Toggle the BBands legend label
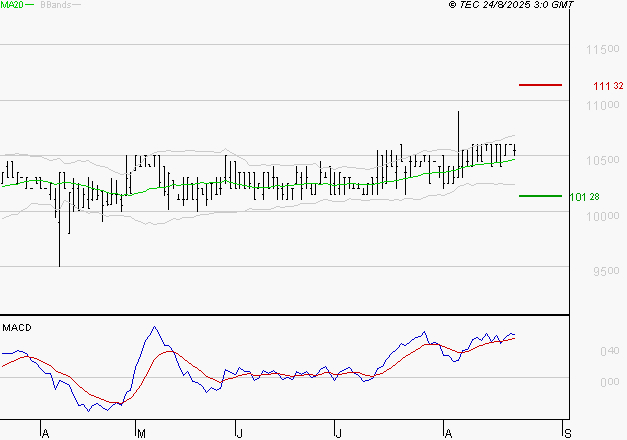 54,5
